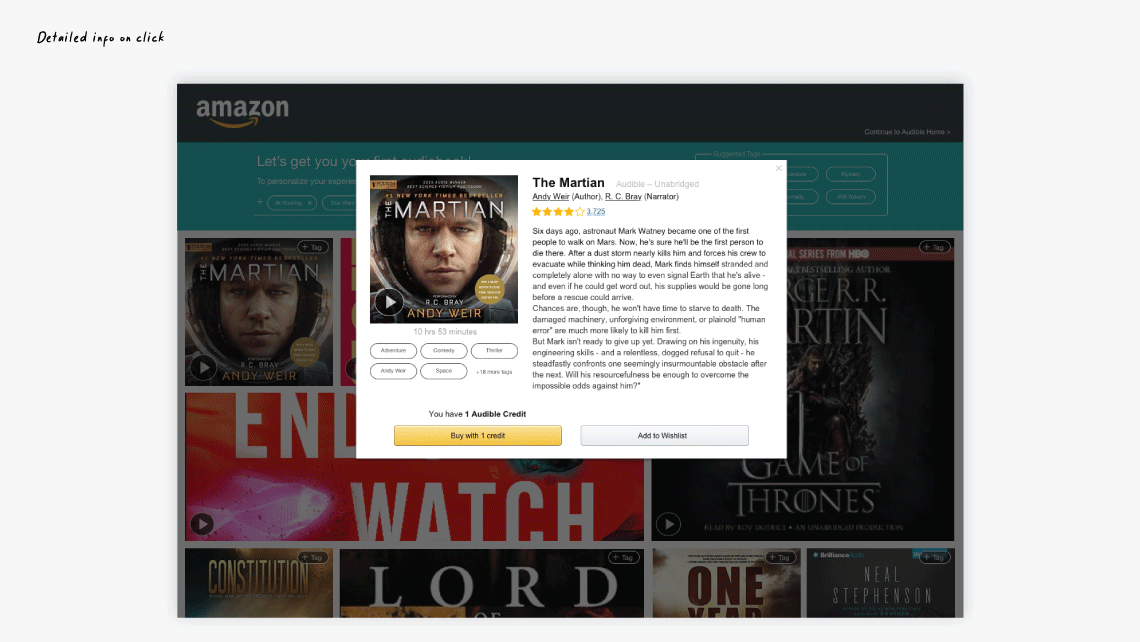Add tag on the Lord cover

point(624,558)
